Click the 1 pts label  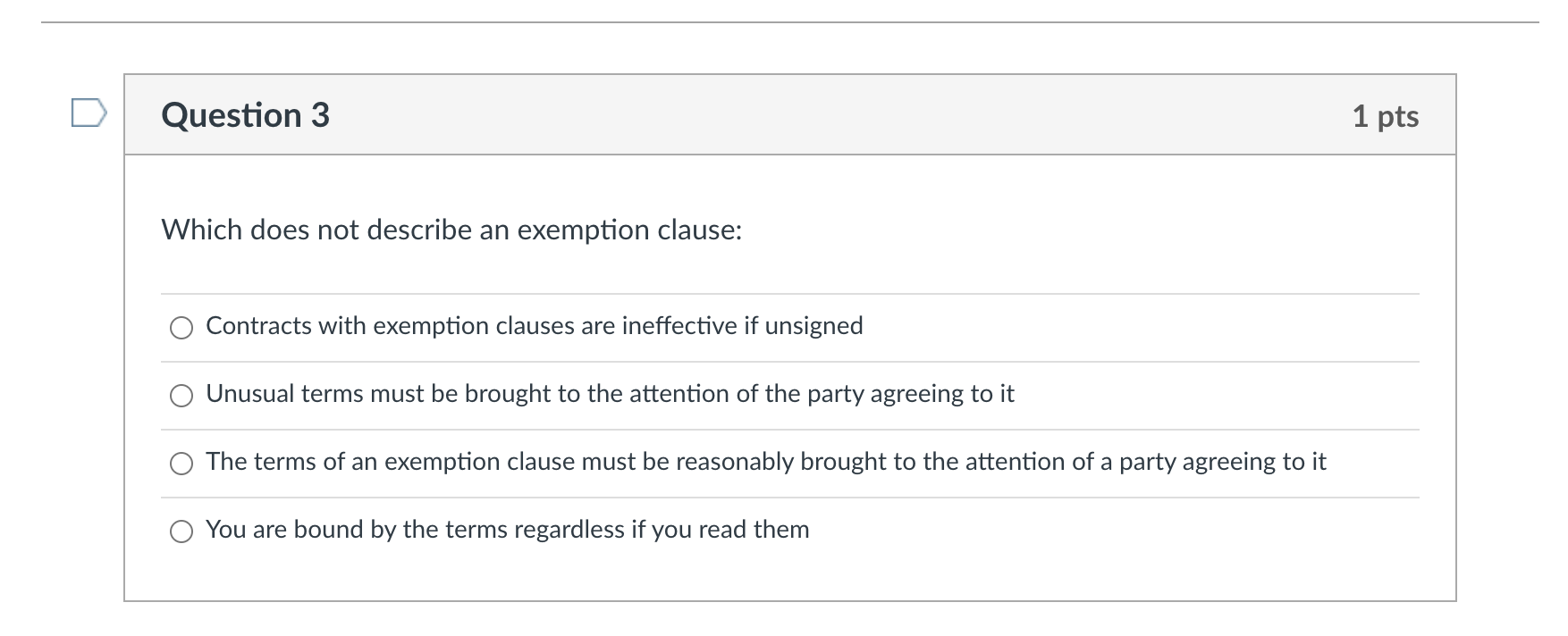[x=1387, y=116]
